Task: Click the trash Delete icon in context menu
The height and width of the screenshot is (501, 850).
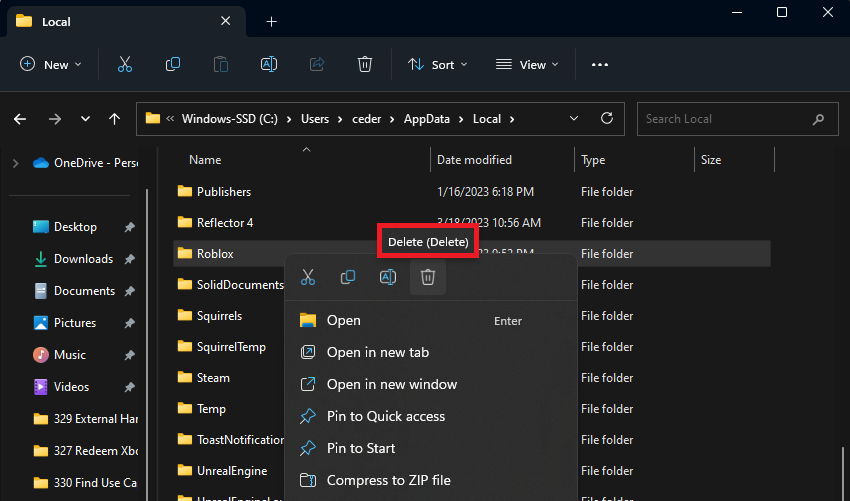Action: point(428,277)
